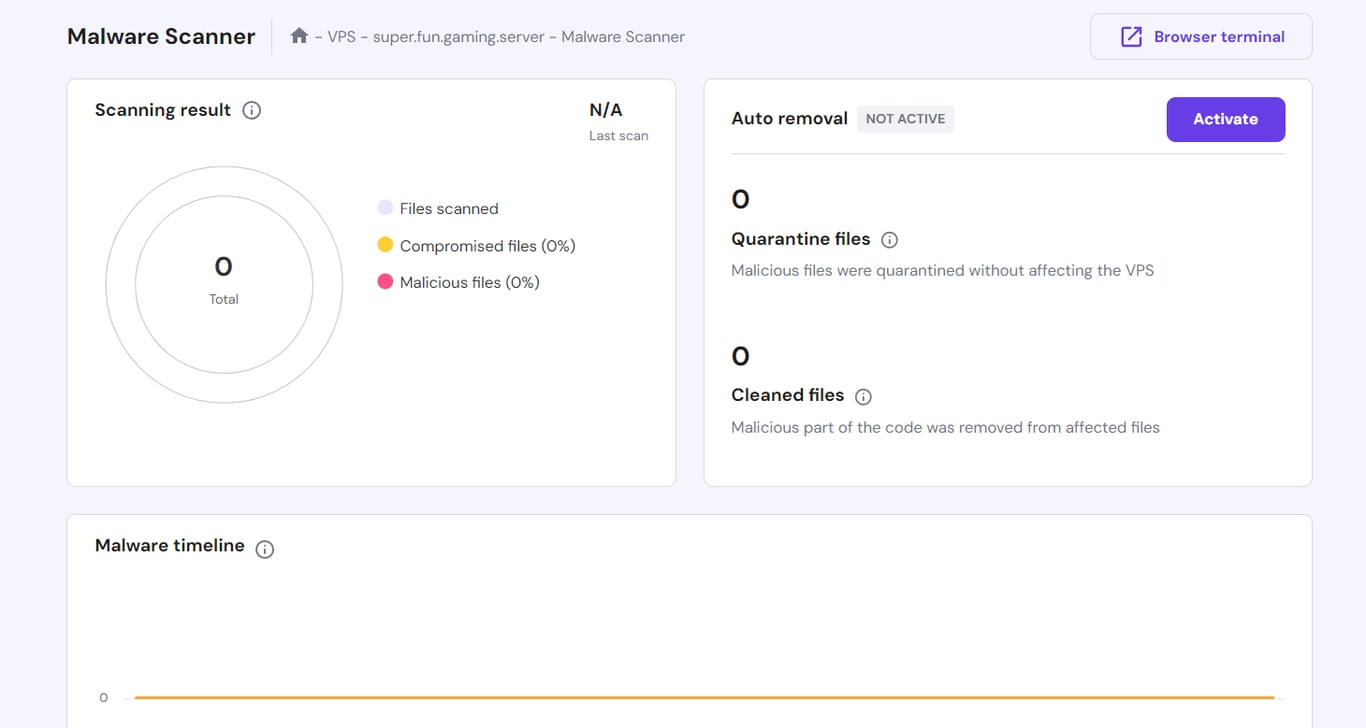1366x728 pixels.
Task: Toggle the Files scanned legend entry
Action: point(437,208)
